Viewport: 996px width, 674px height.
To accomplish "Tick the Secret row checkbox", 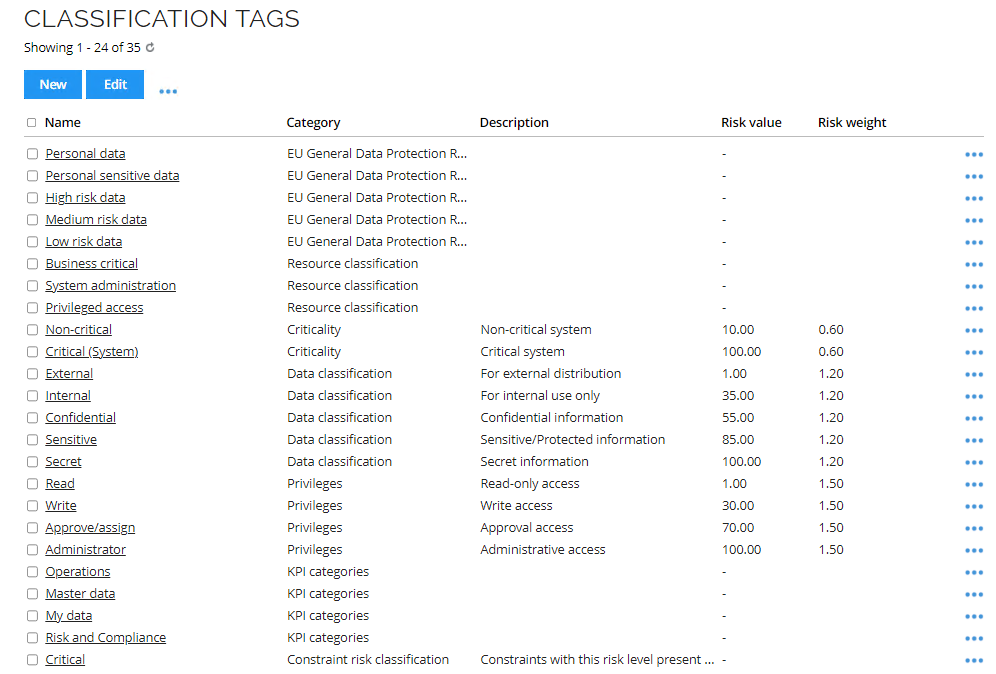I will point(32,462).
